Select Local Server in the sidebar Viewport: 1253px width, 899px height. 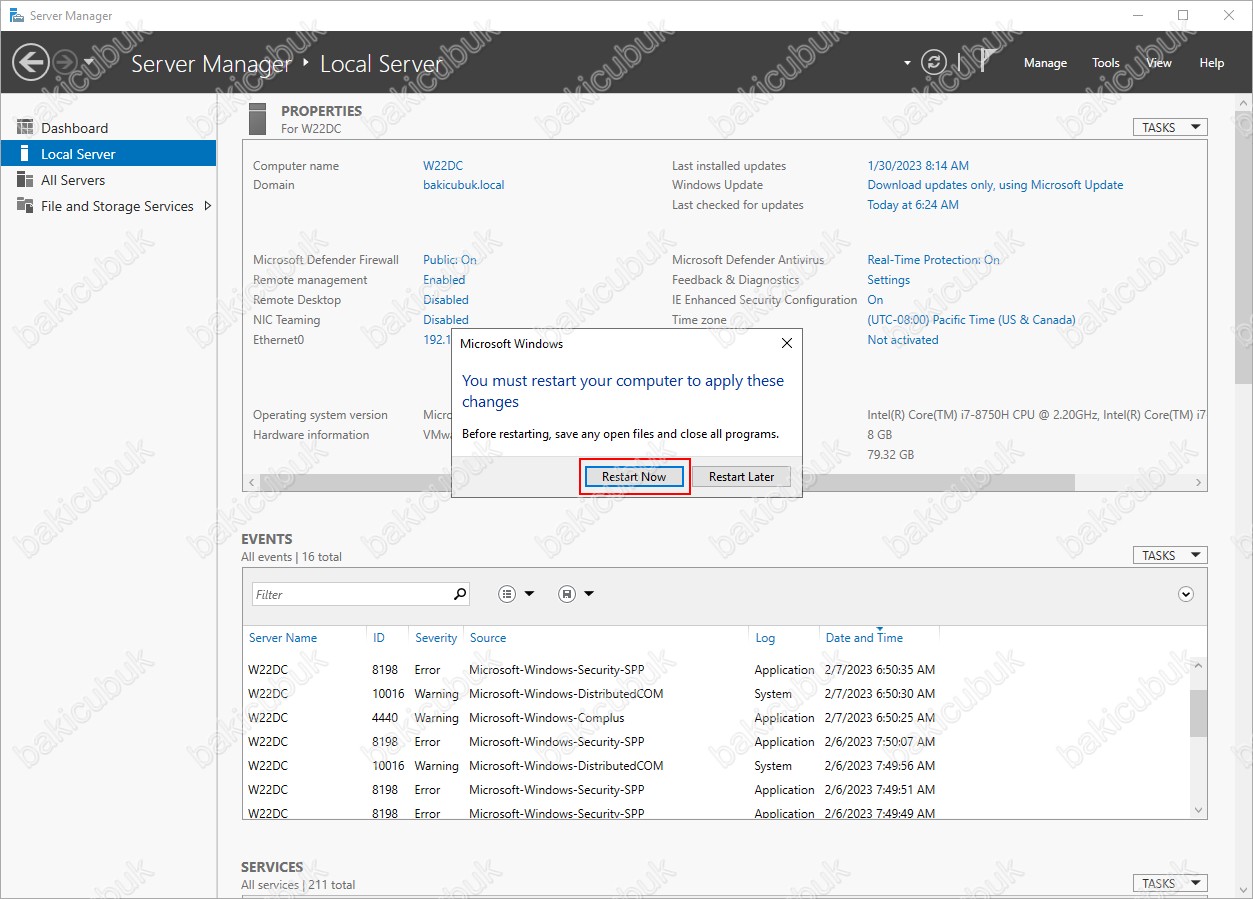coord(108,154)
